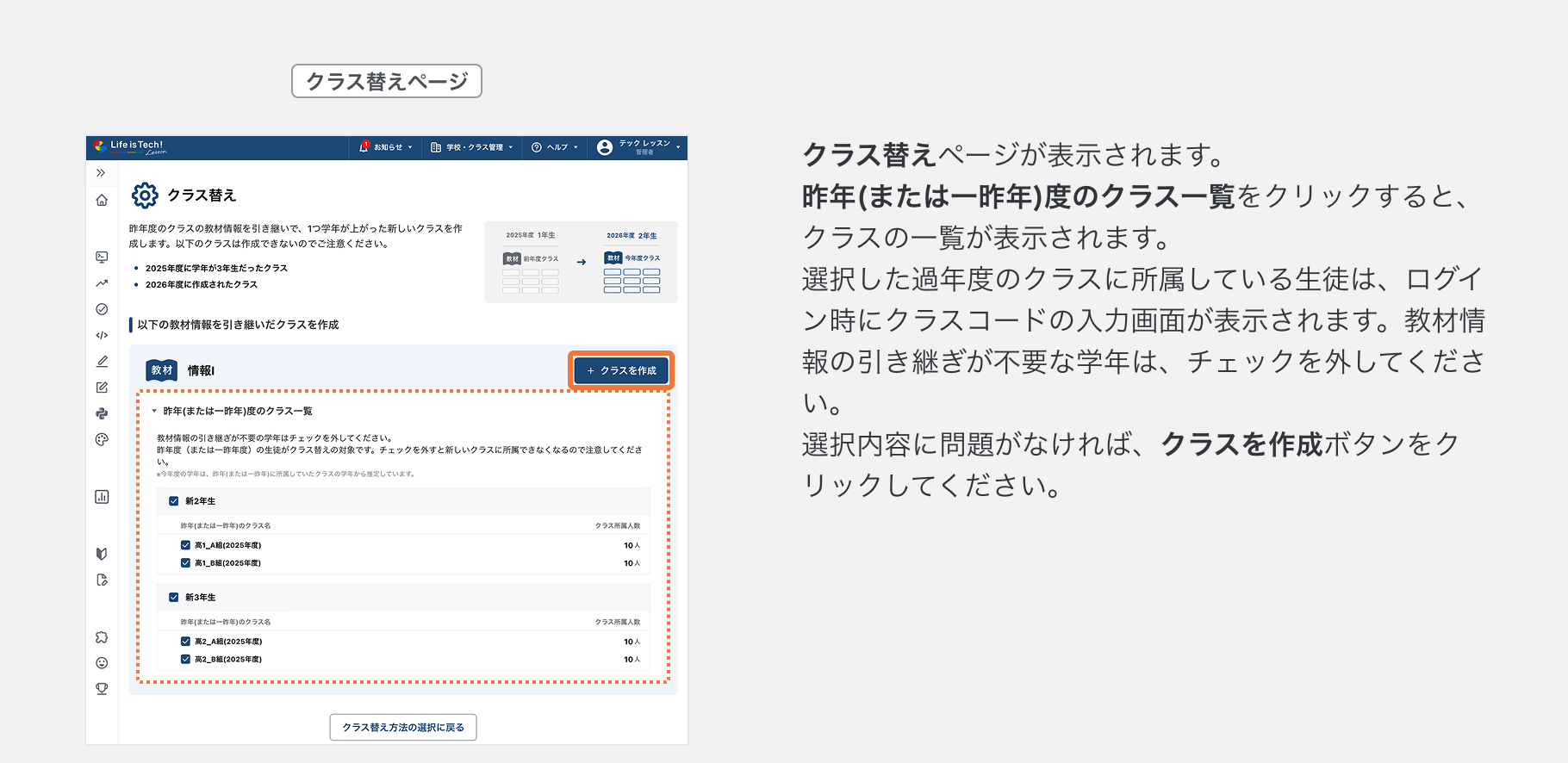Click the notification bell with red badge
Image resolution: width=1568 pixels, height=763 pixels.
pyautogui.click(x=364, y=147)
